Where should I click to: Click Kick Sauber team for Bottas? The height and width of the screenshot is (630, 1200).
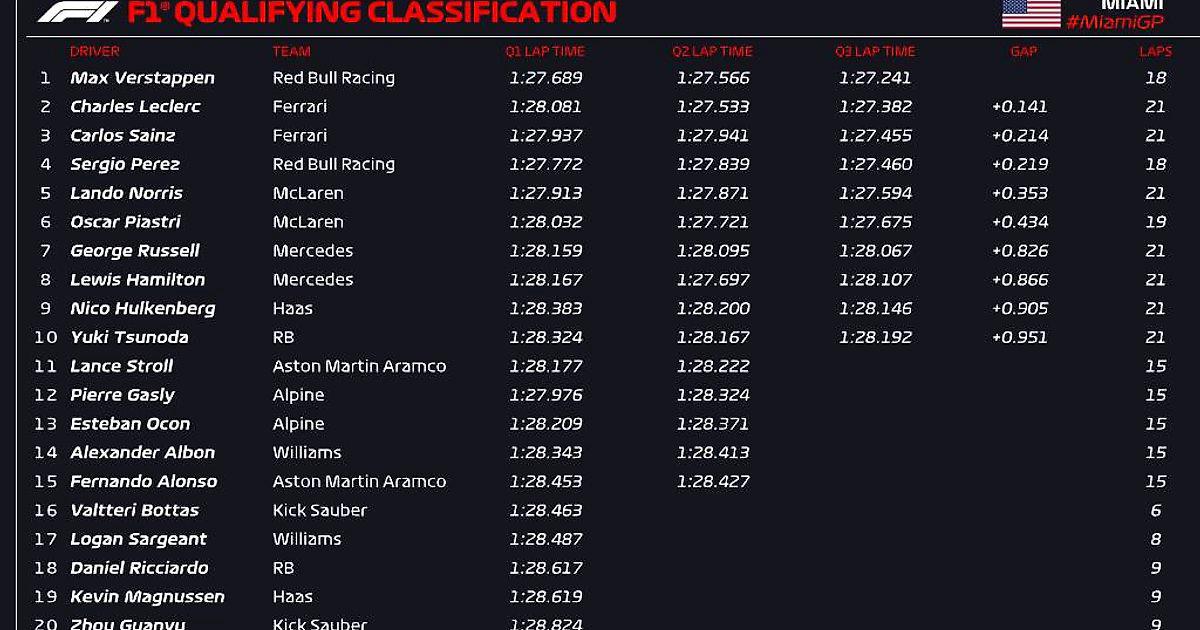[320, 510]
